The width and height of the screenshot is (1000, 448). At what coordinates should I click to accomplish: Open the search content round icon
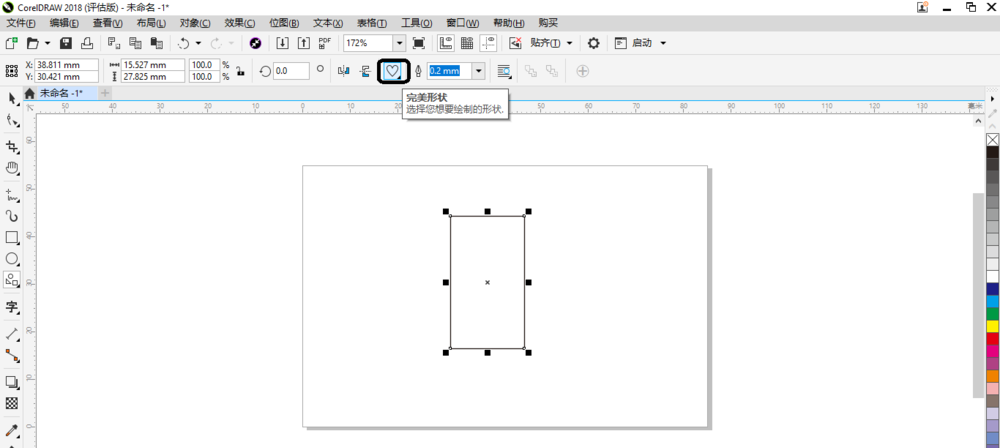coord(255,43)
